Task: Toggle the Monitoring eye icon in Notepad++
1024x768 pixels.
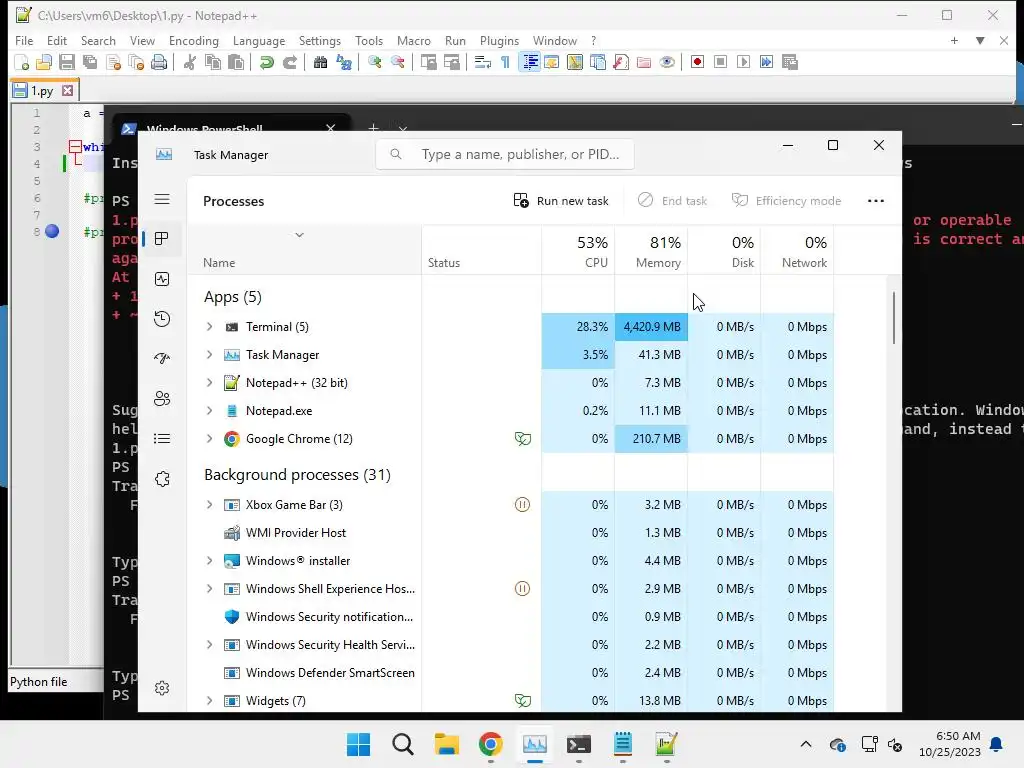Action: 667,62
